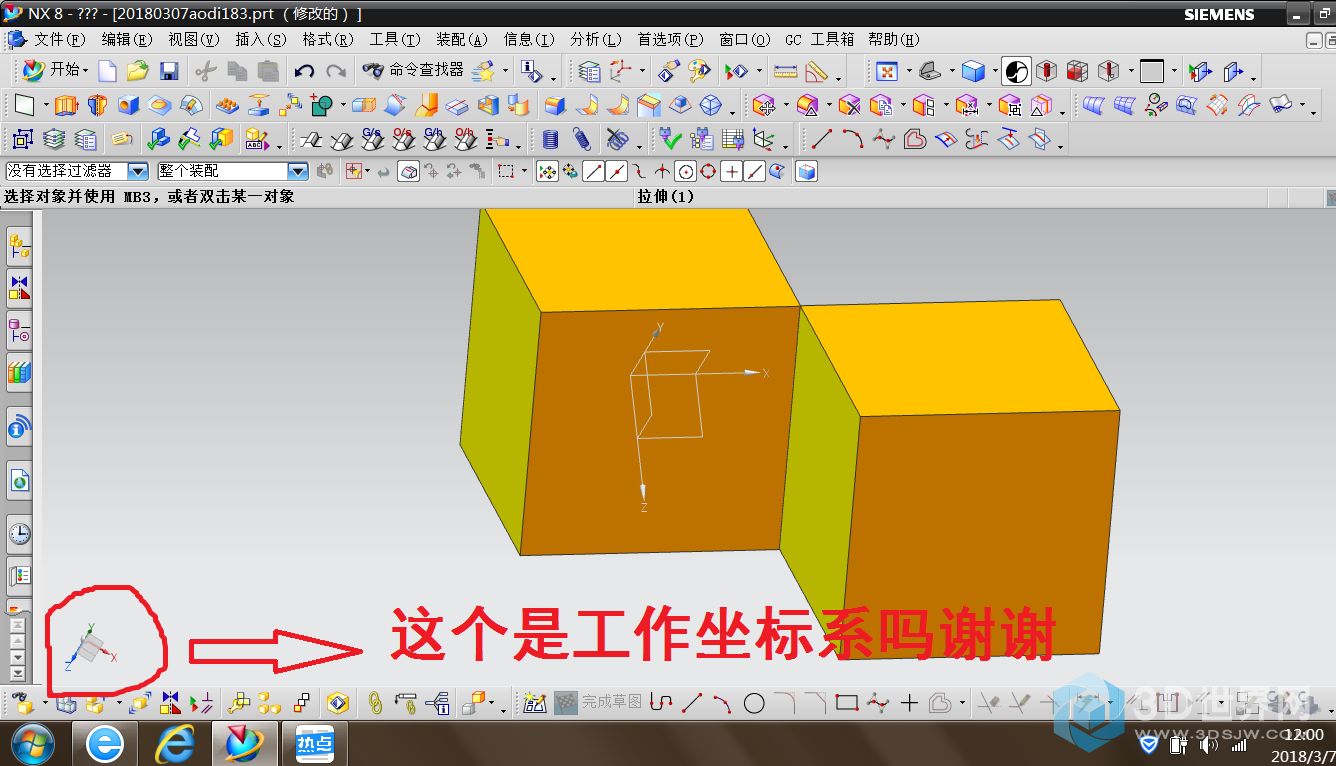Click the Line curve tool icon
The width and height of the screenshot is (1336, 766).
coord(822,139)
